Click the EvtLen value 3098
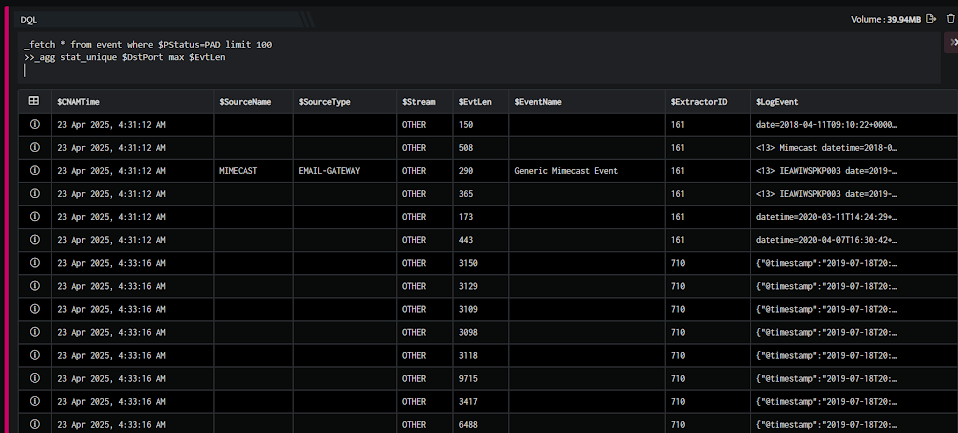 click(x=468, y=332)
